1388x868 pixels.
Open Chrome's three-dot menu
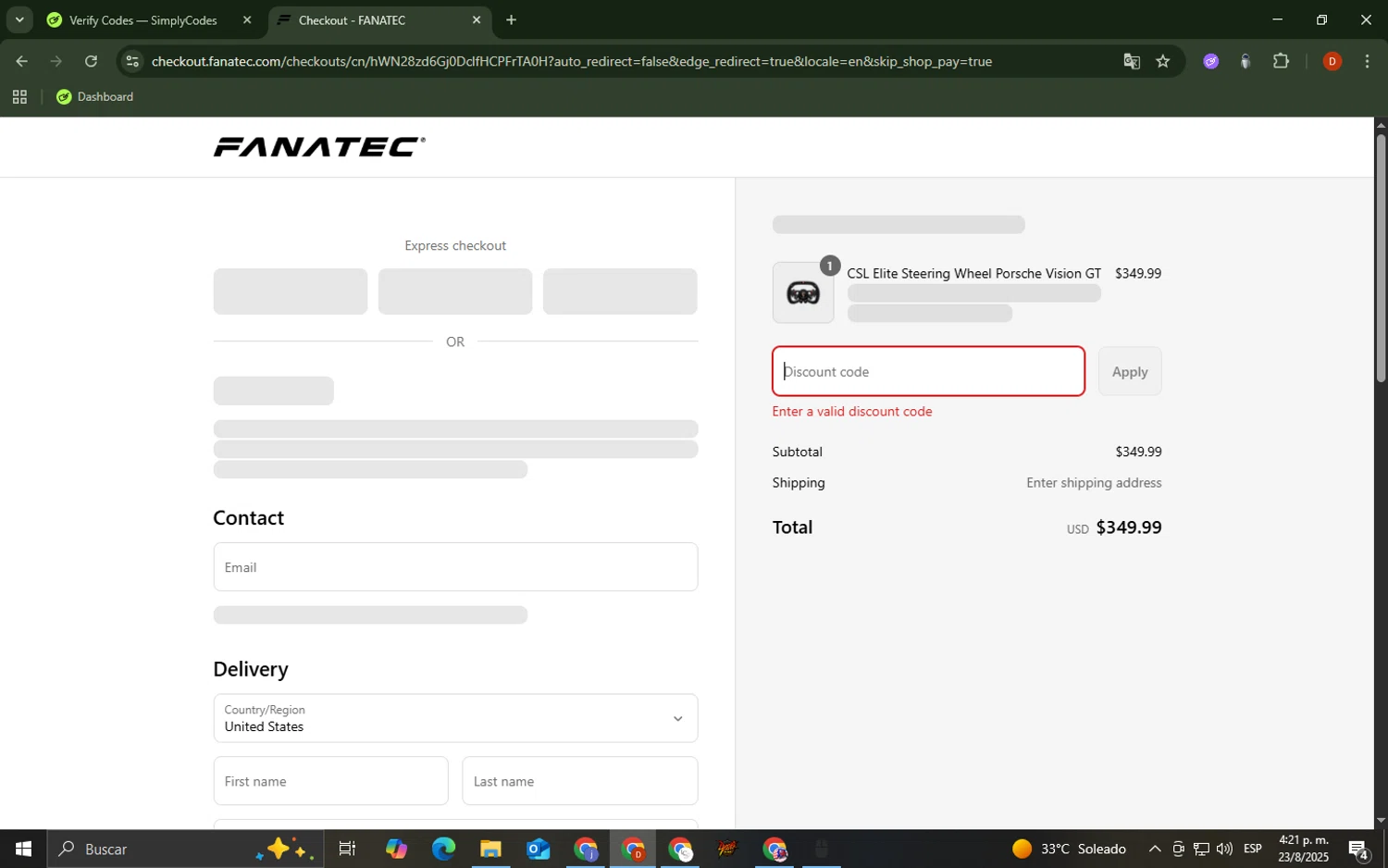coord(1367,61)
